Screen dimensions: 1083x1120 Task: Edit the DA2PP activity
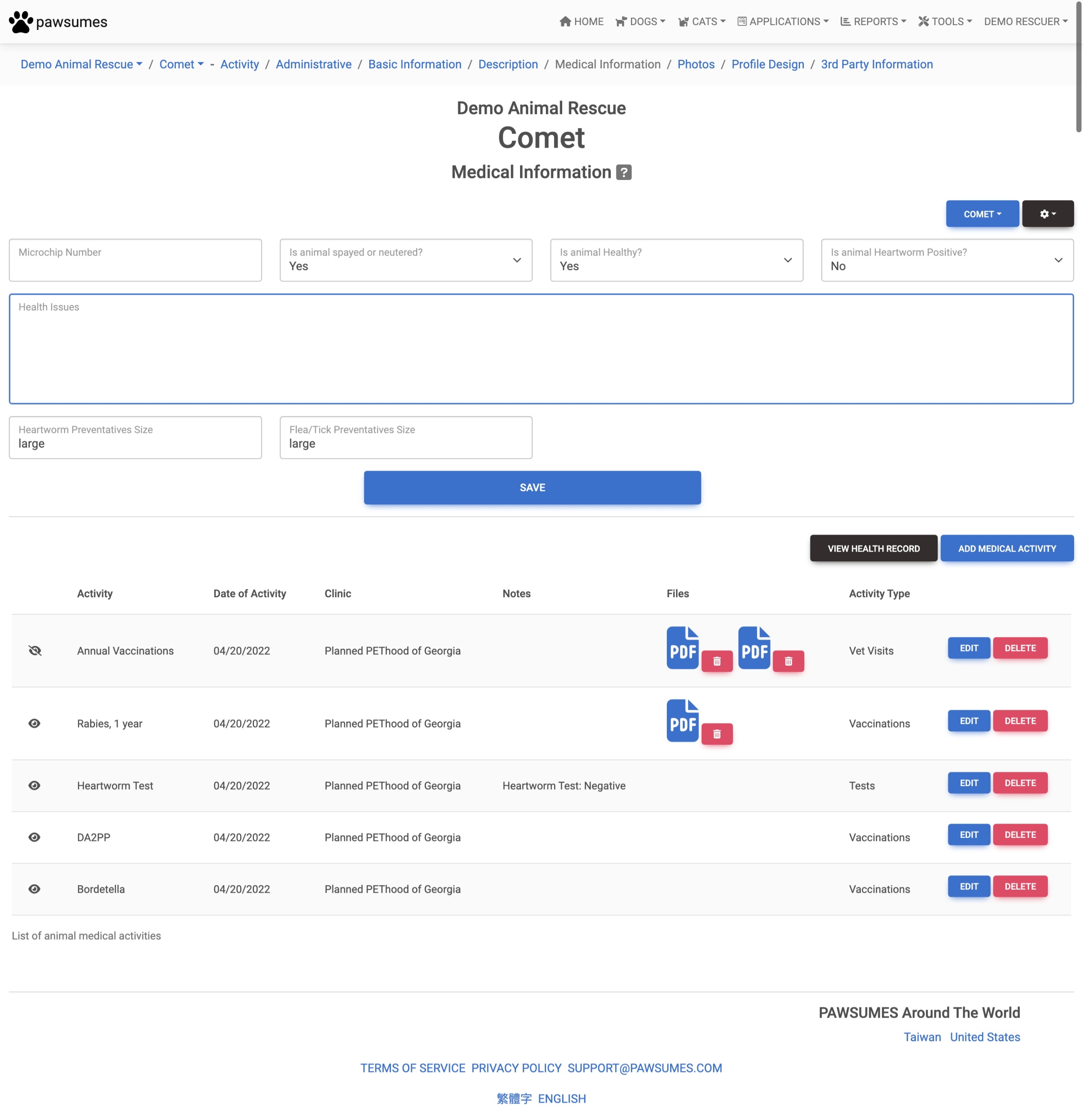click(x=968, y=834)
